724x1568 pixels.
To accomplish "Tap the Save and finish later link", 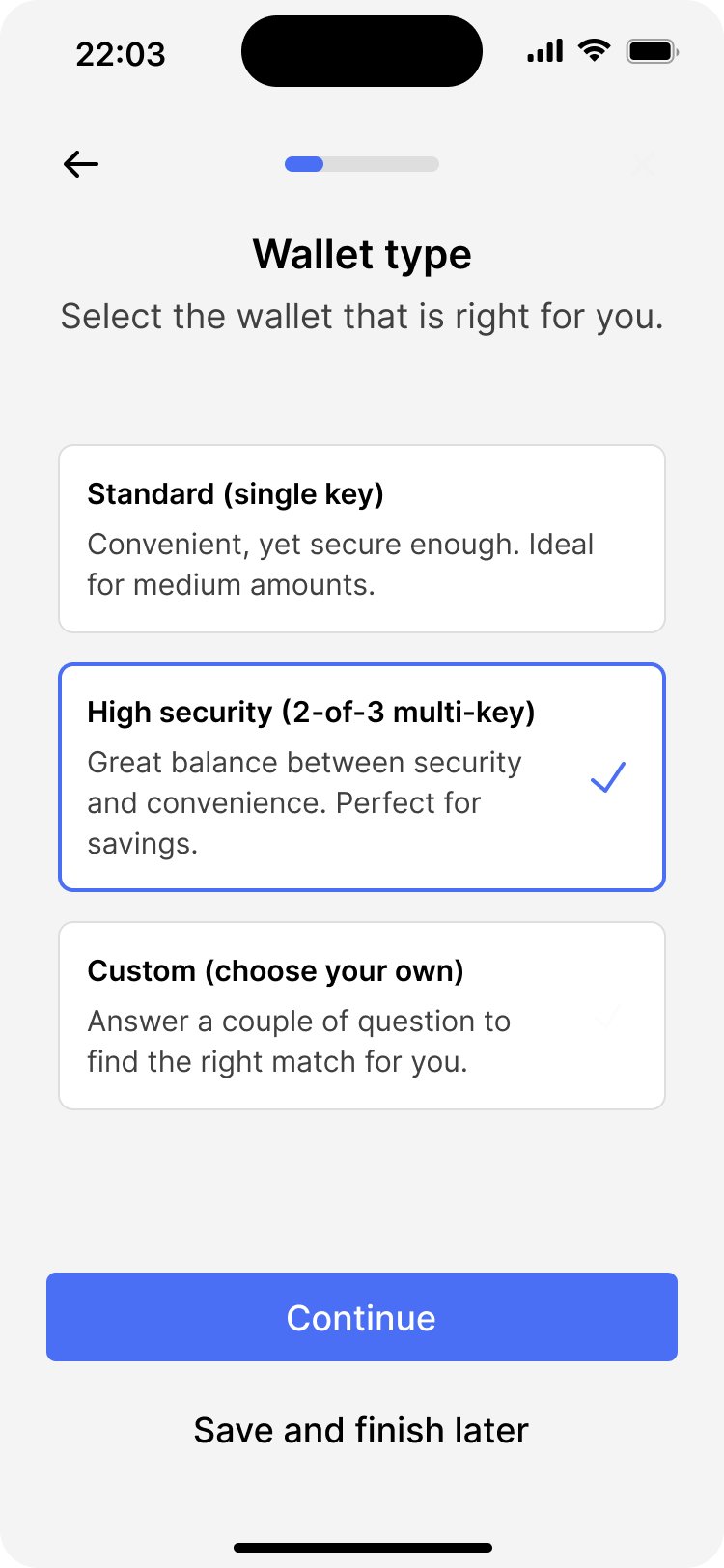I will (x=361, y=1430).
